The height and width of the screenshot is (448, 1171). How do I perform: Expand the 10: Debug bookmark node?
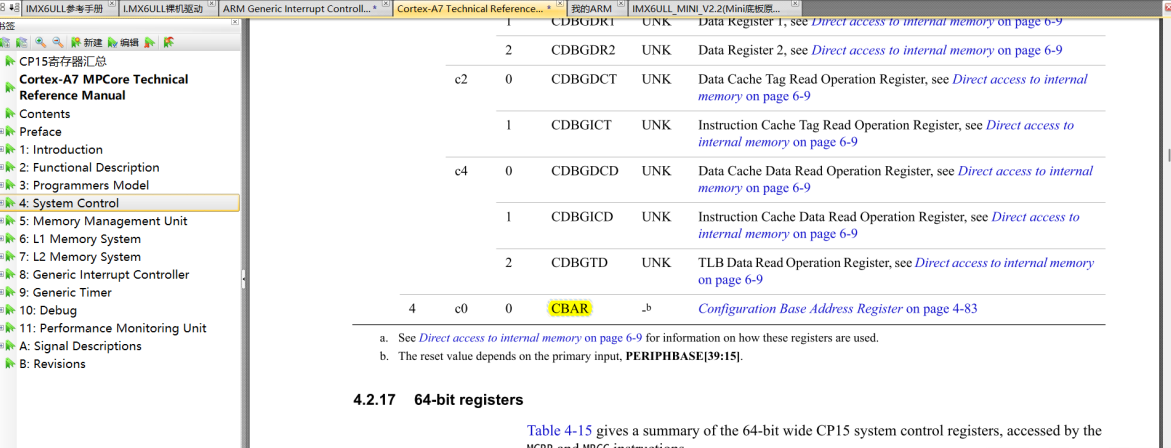click(x=2, y=311)
